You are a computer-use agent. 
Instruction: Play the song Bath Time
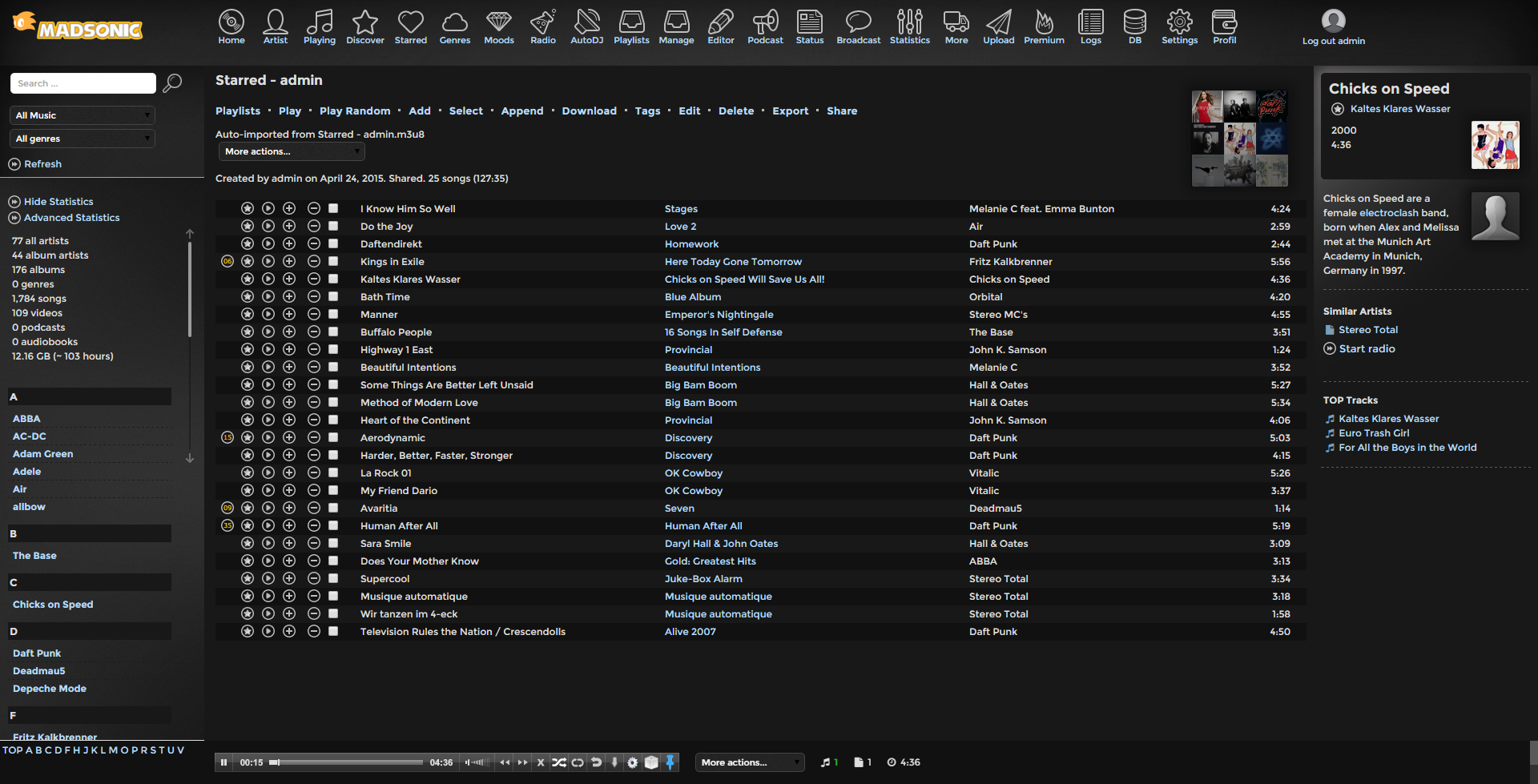[268, 297]
